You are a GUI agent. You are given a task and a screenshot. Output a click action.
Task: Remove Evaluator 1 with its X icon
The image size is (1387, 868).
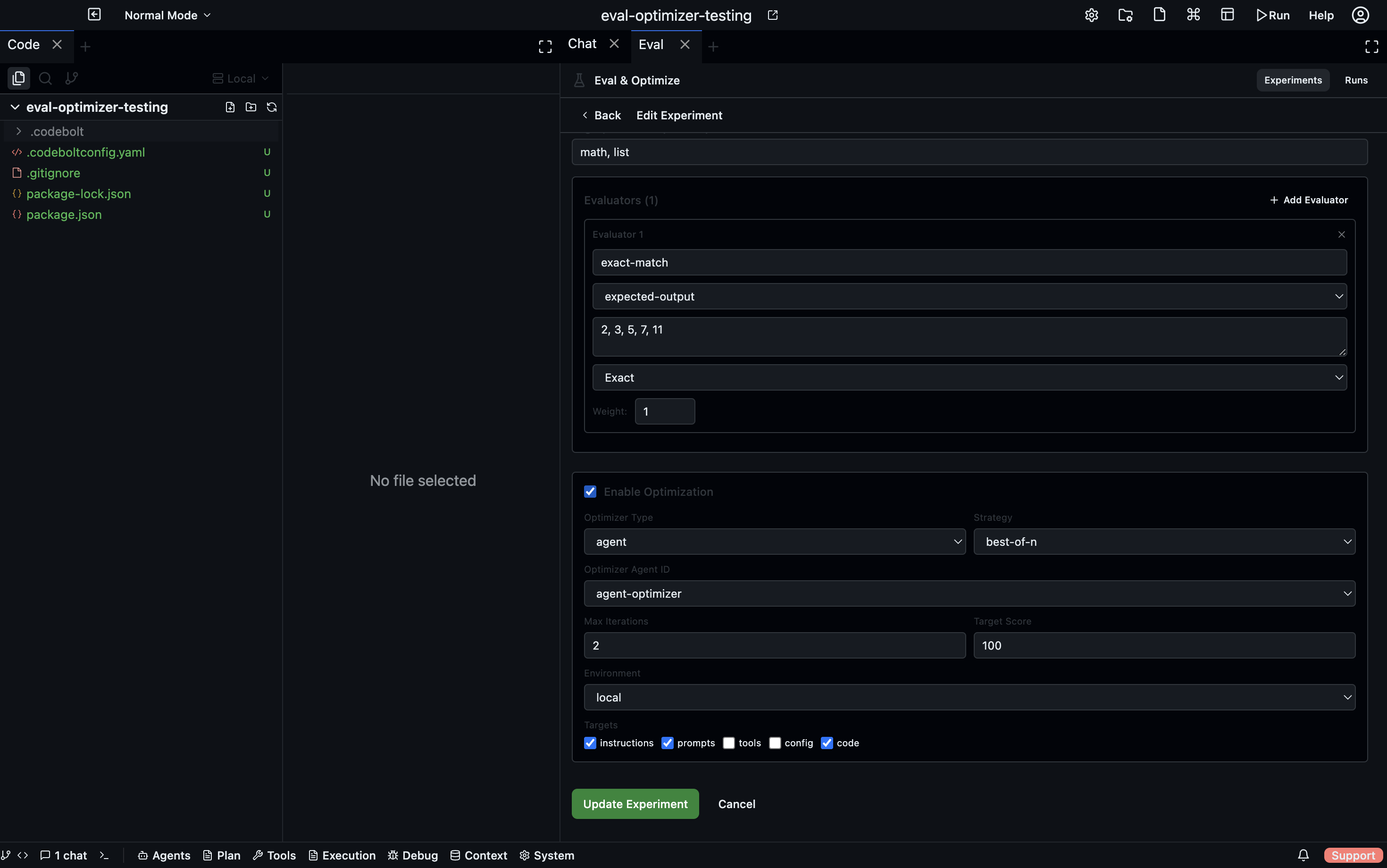(x=1341, y=234)
